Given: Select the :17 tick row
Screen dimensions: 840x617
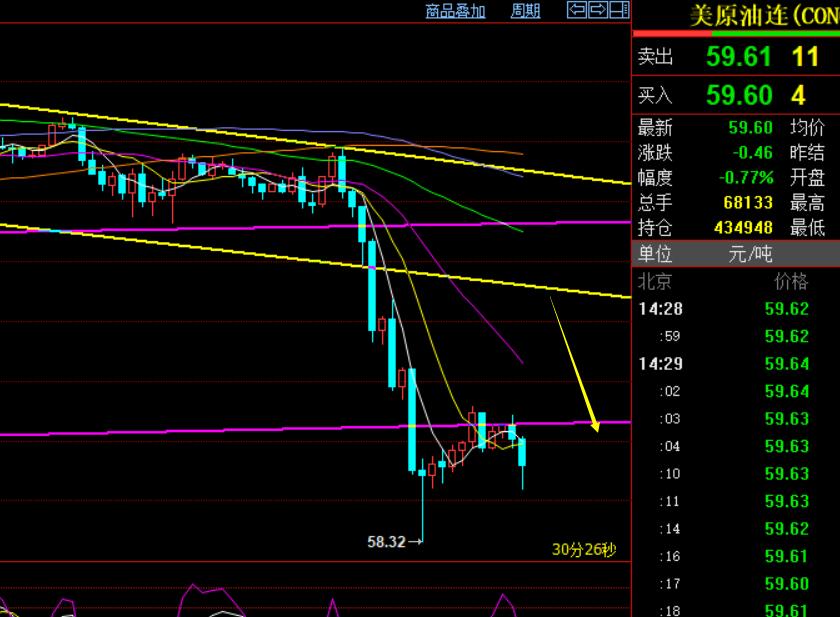Looking at the screenshot, I should pyautogui.click(x=736, y=583).
